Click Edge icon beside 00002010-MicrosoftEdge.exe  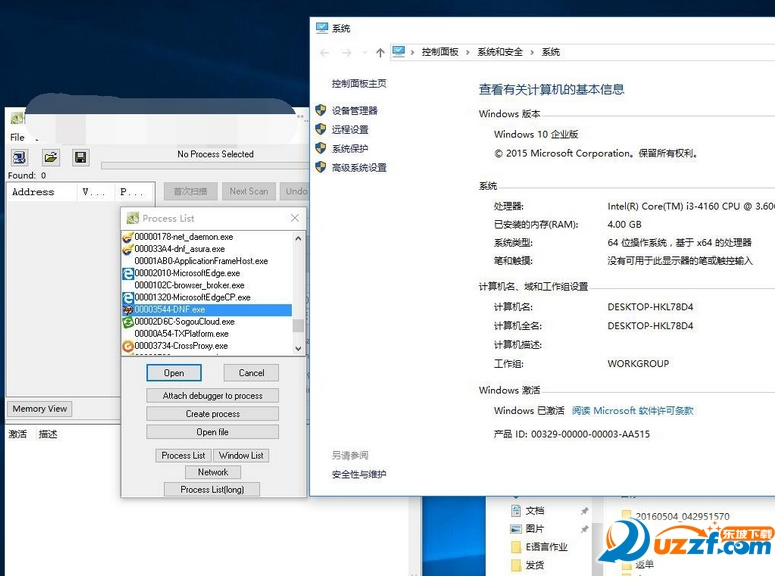pos(128,273)
